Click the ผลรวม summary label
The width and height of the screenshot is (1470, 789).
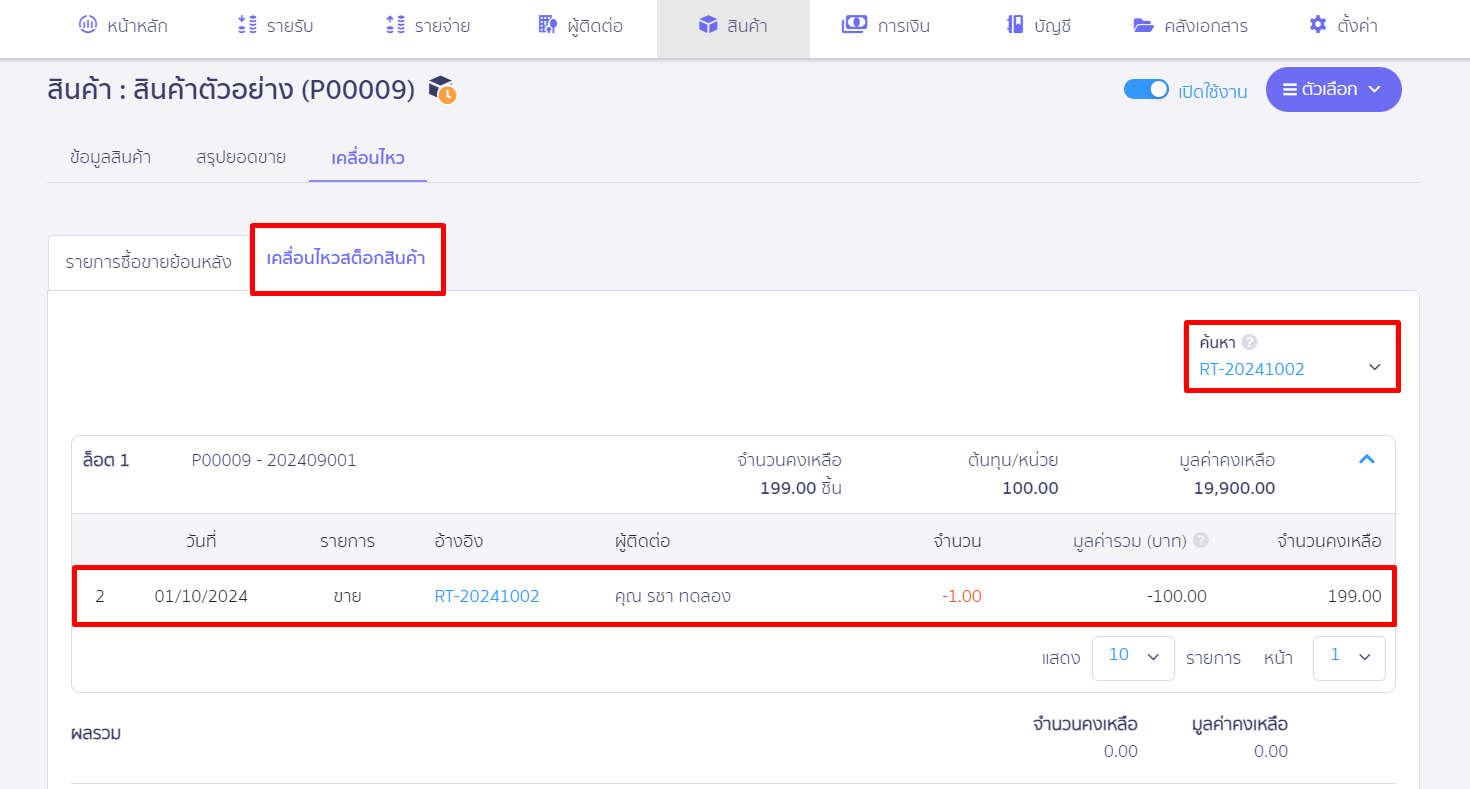[x=96, y=733]
